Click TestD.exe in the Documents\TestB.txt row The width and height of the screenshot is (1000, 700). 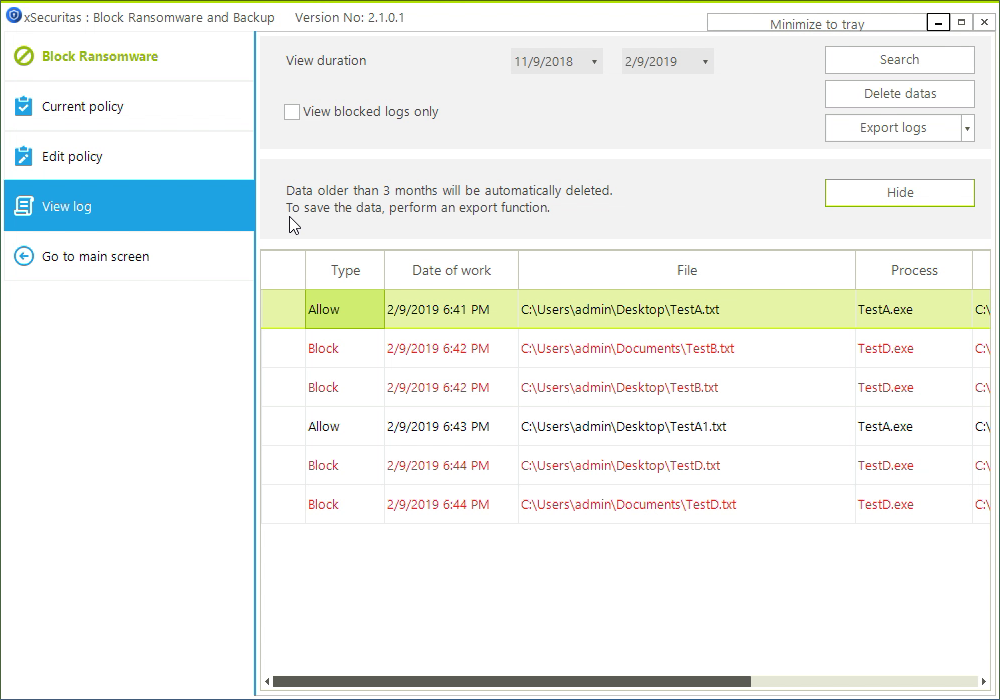click(914, 349)
